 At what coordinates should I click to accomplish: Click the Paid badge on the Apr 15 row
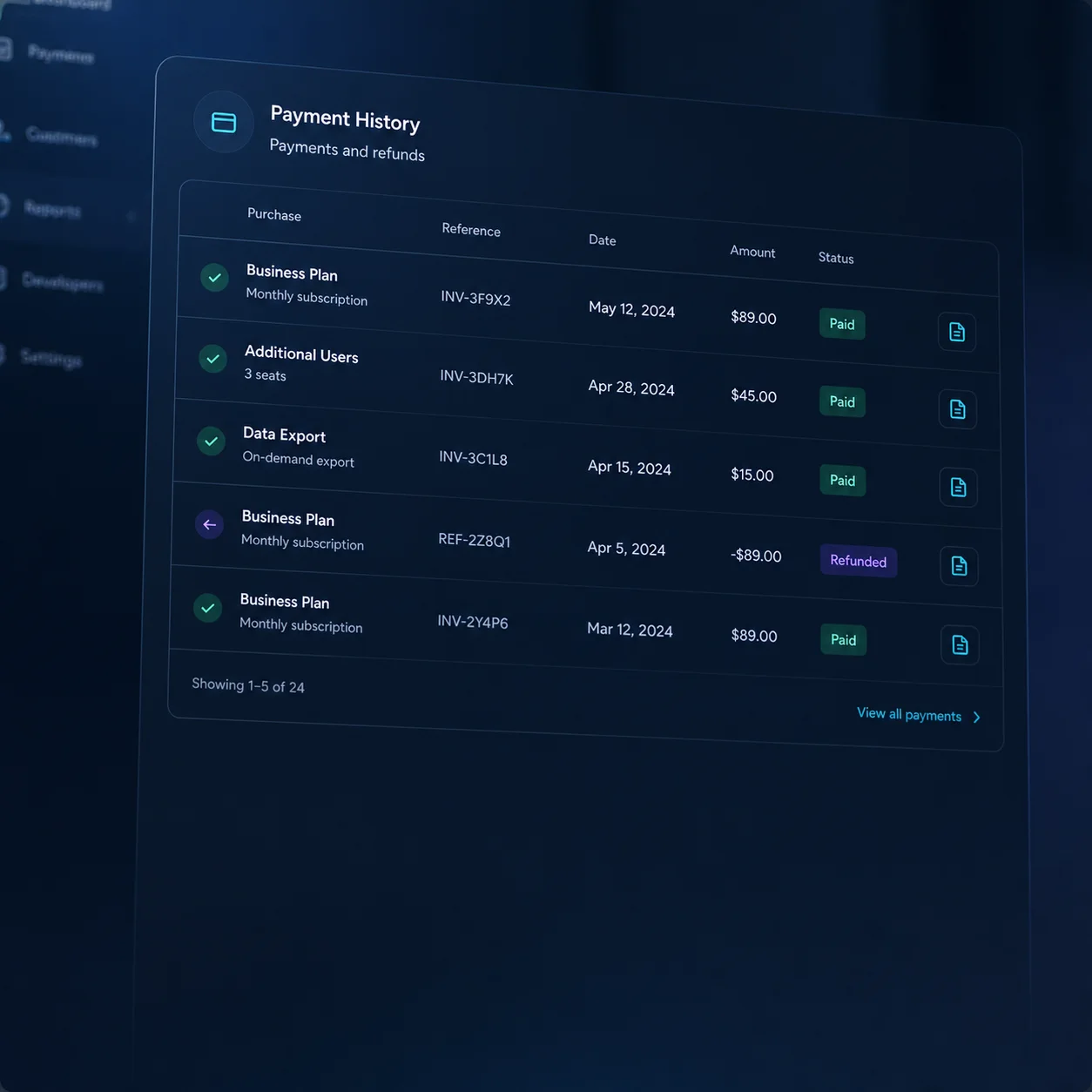click(x=842, y=480)
